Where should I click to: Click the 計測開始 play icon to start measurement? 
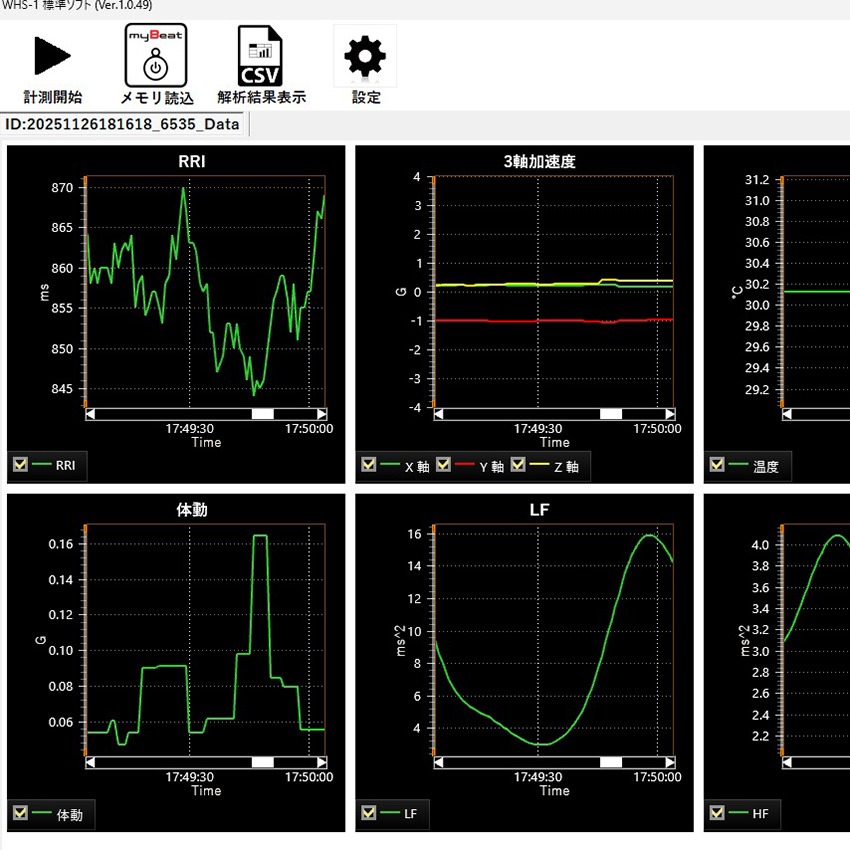coord(51,55)
